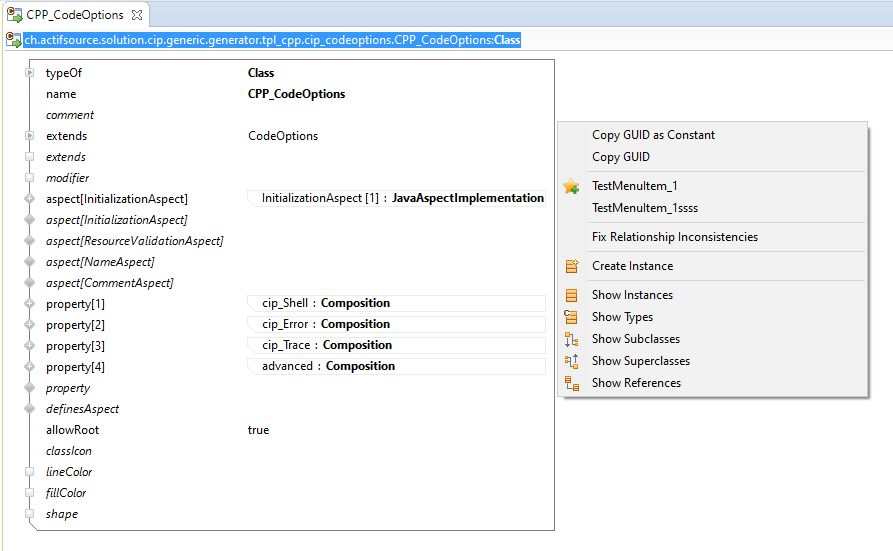Click the classIcon property label
893x551 pixels.
(x=69, y=451)
